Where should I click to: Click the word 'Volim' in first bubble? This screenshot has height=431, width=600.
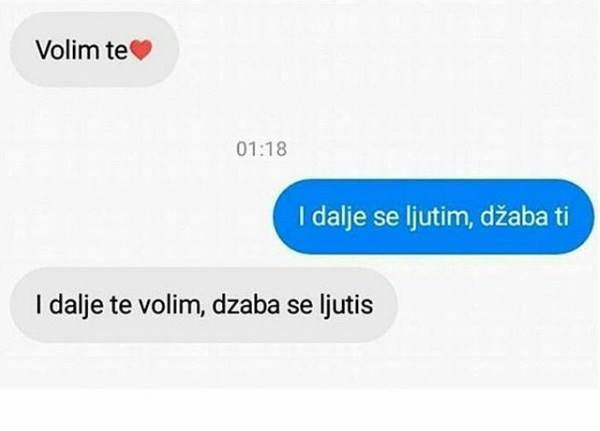point(67,50)
